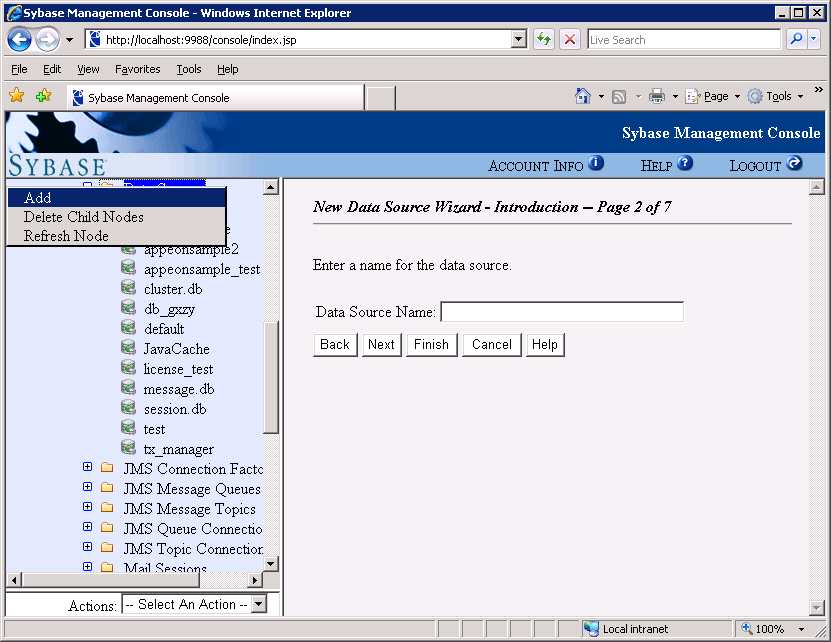Click the browser Forward arrow button
The image size is (831, 642).
(x=48, y=40)
